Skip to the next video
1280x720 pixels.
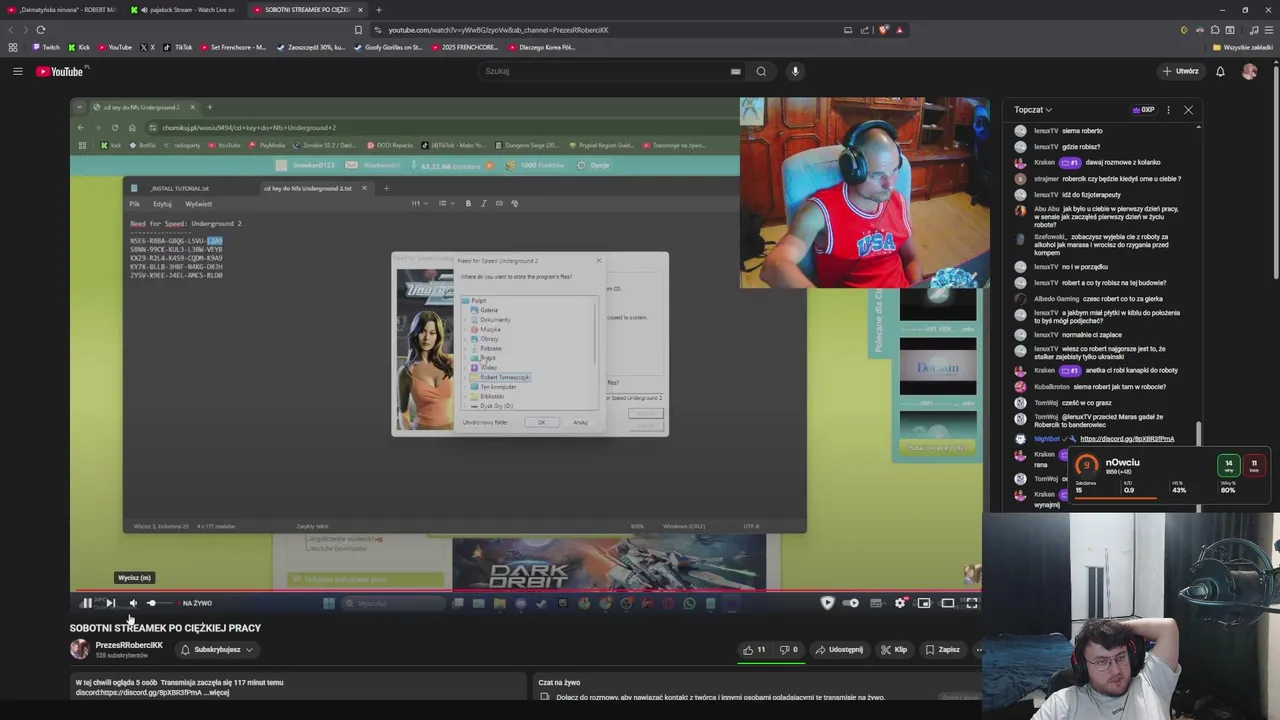click(110, 603)
